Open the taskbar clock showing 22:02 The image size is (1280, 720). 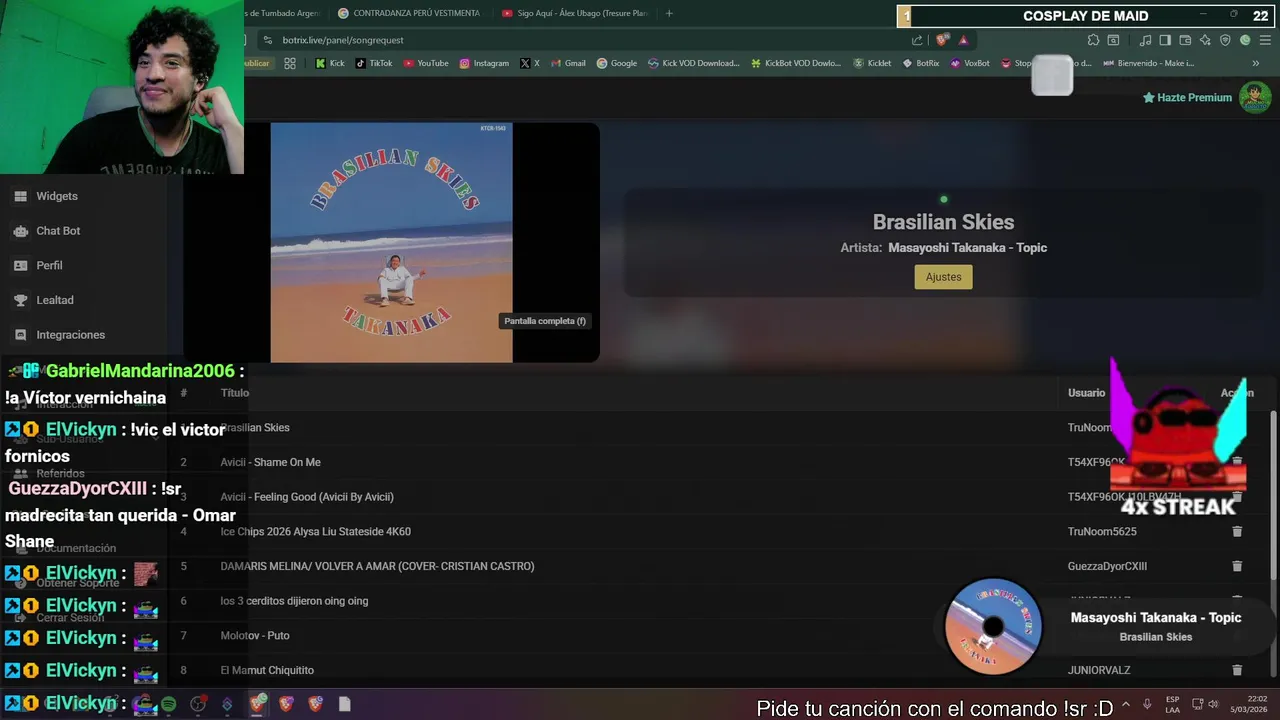coord(1249,704)
